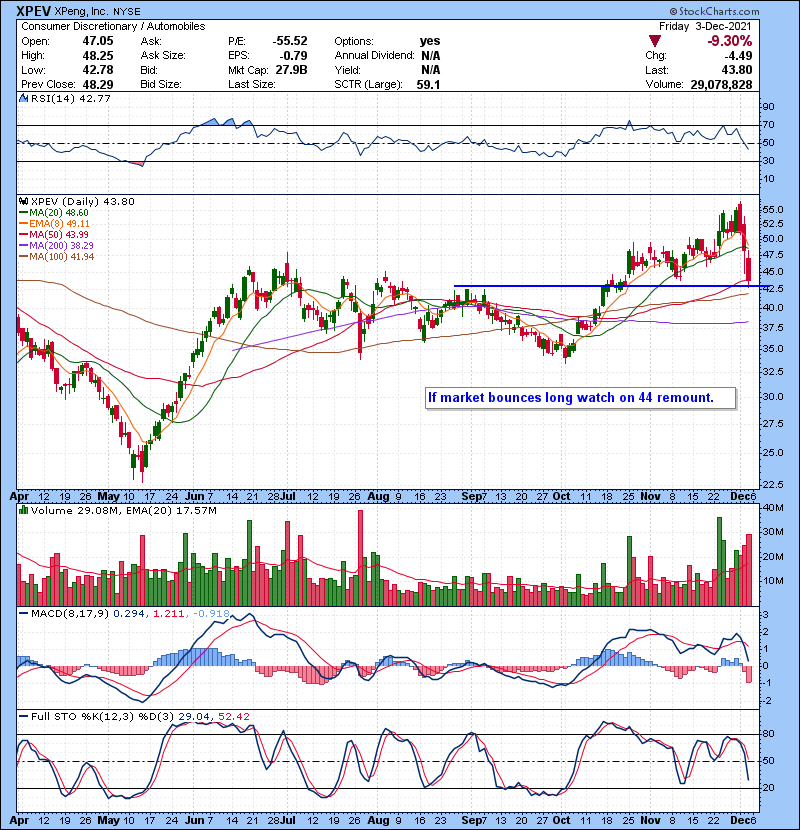Click the MA(20) 48.60 legend entry
The width and height of the screenshot is (800, 830).
54,213
